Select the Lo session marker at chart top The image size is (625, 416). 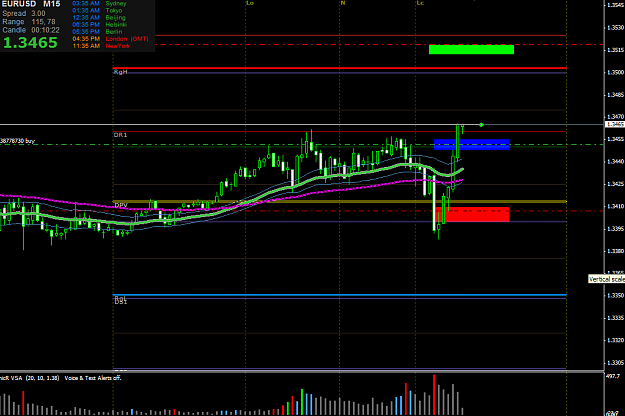pos(250,3)
